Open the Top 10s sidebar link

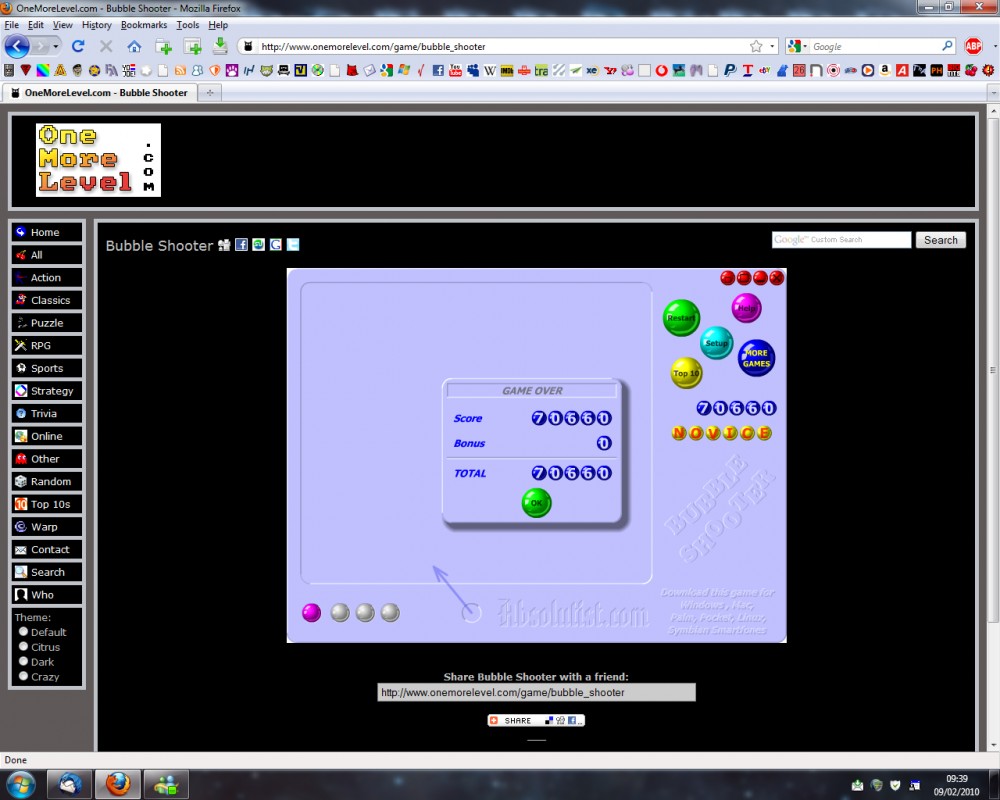click(x=47, y=504)
